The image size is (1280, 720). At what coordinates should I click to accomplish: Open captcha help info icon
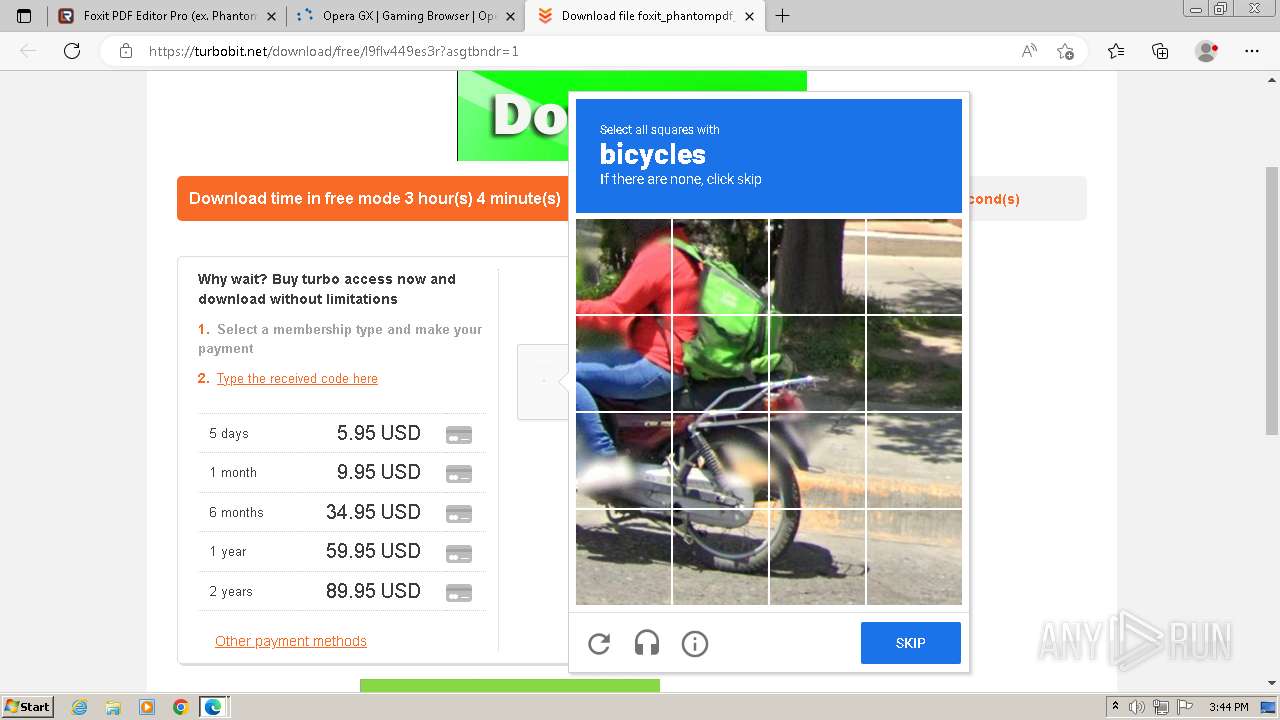(695, 643)
